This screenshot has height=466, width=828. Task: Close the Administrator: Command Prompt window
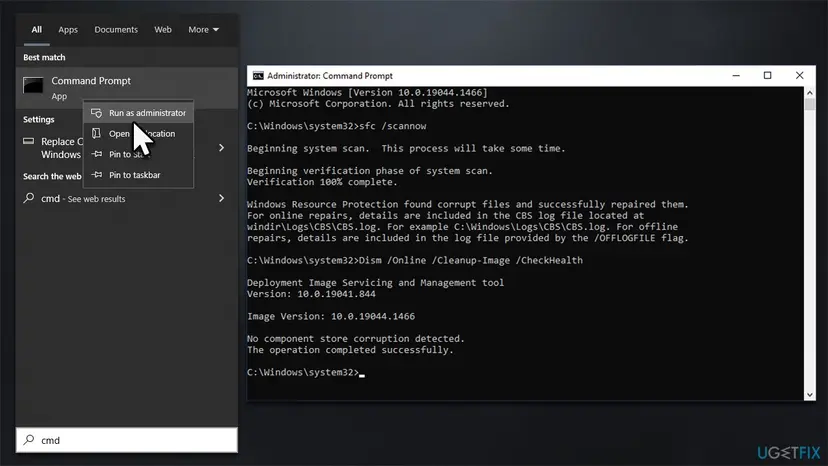click(799, 76)
